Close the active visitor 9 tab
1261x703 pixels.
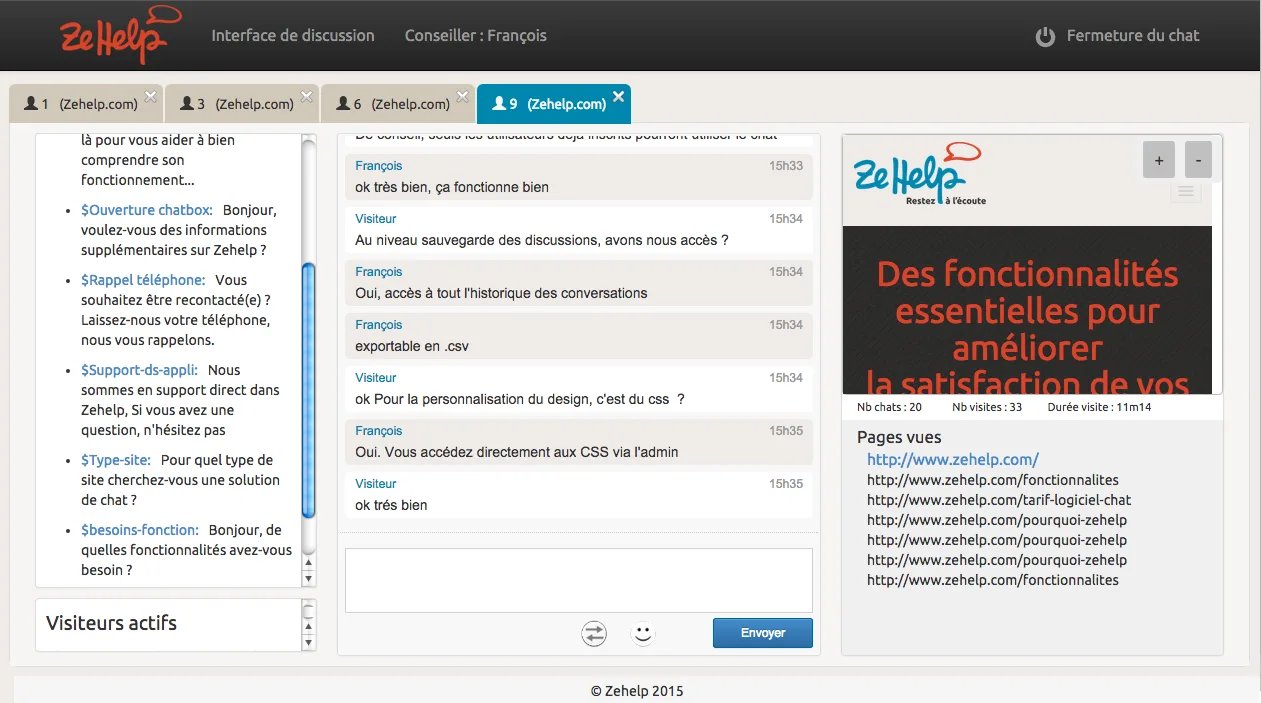click(619, 96)
